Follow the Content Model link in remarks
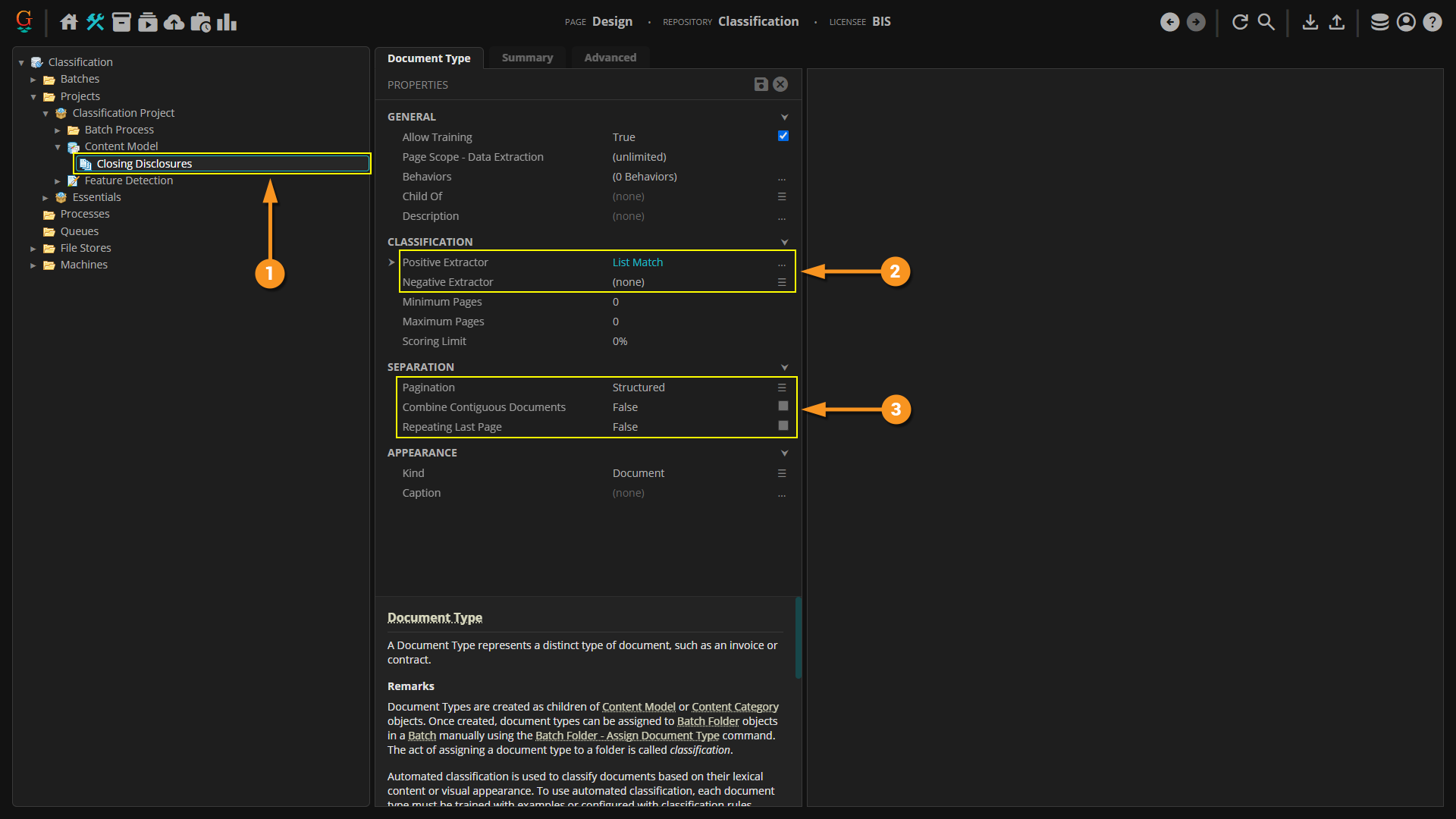The height and width of the screenshot is (819, 1456). coord(639,707)
